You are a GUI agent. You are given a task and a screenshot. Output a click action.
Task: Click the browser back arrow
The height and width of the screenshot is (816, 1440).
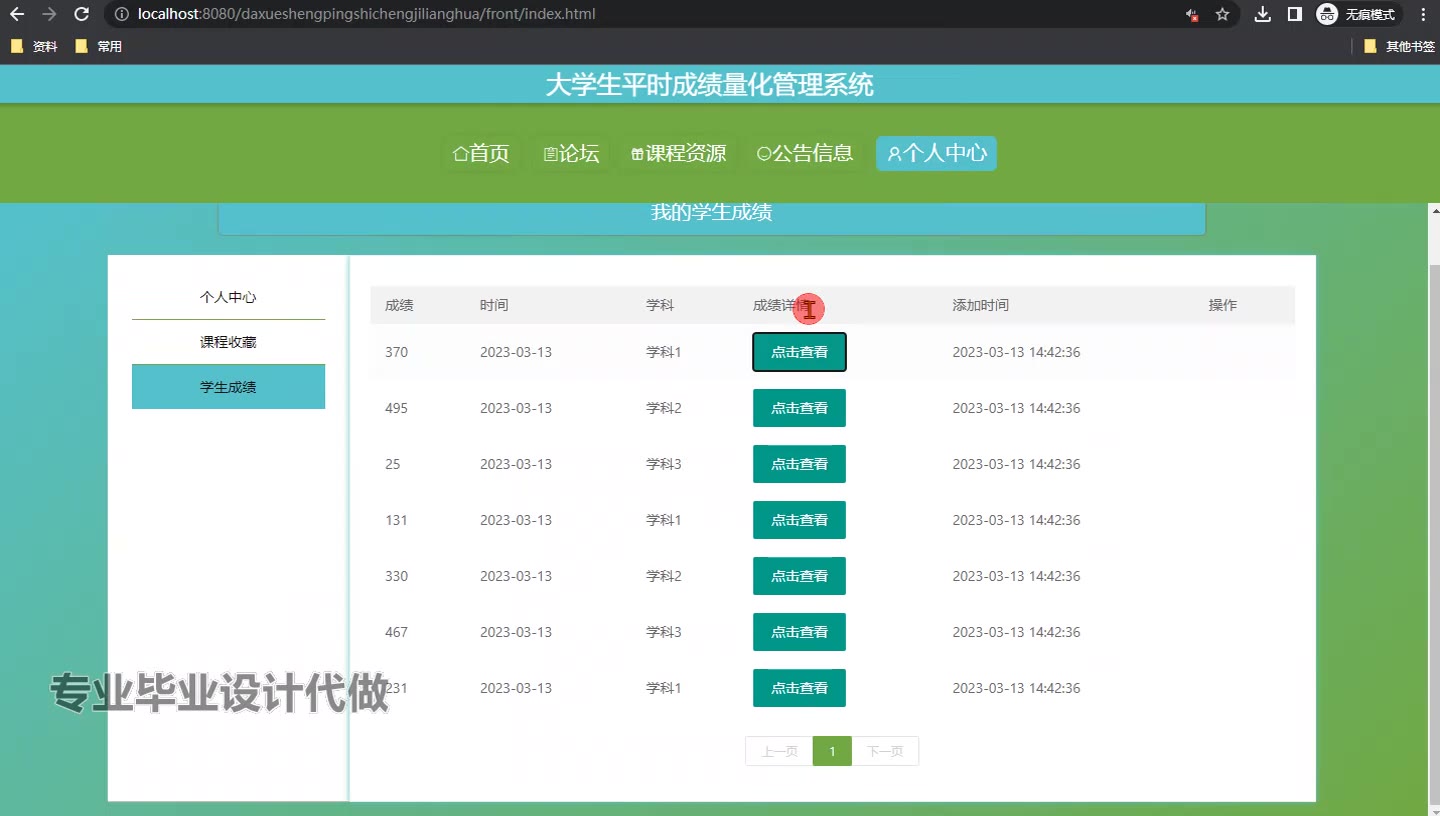pyautogui.click(x=17, y=14)
